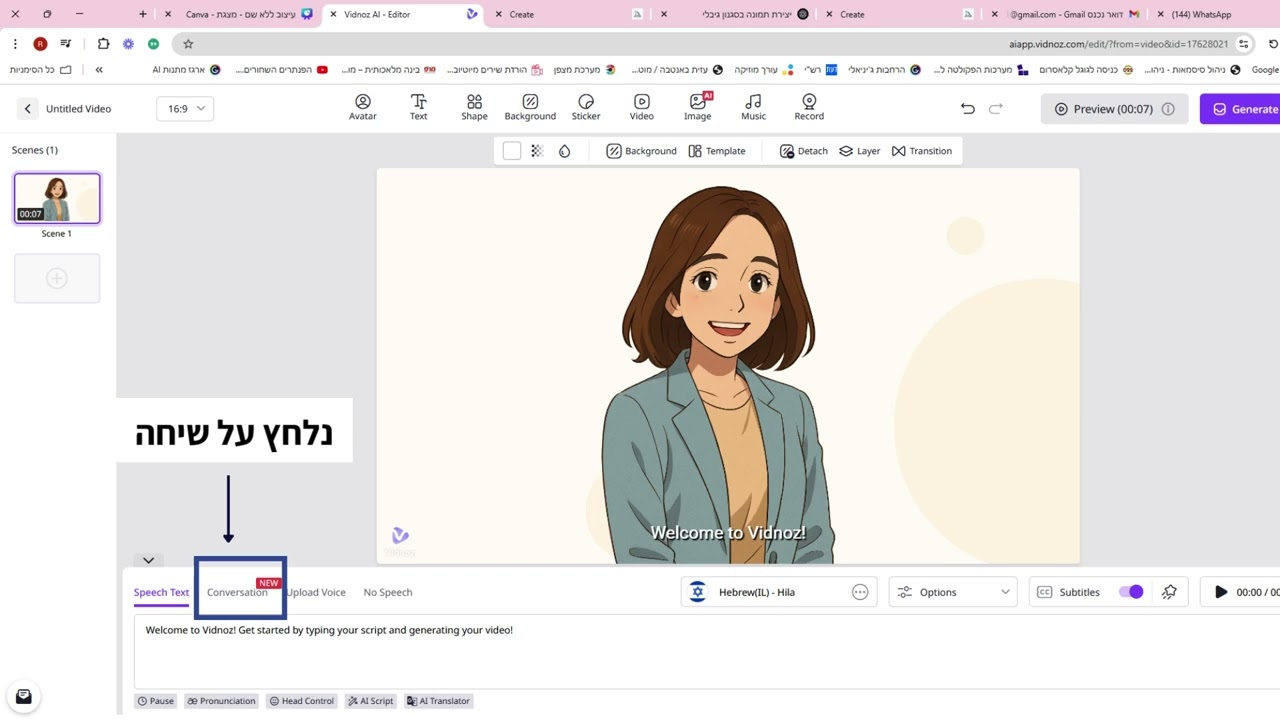
Task: Click the Generate button
Action: 1241,109
